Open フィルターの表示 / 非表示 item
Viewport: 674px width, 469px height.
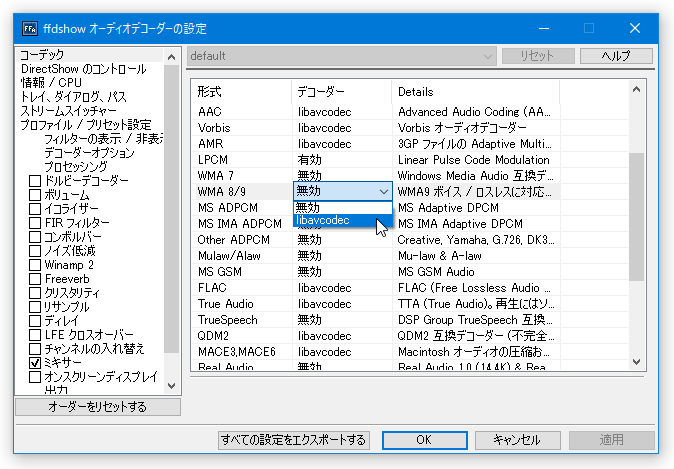tap(103, 139)
